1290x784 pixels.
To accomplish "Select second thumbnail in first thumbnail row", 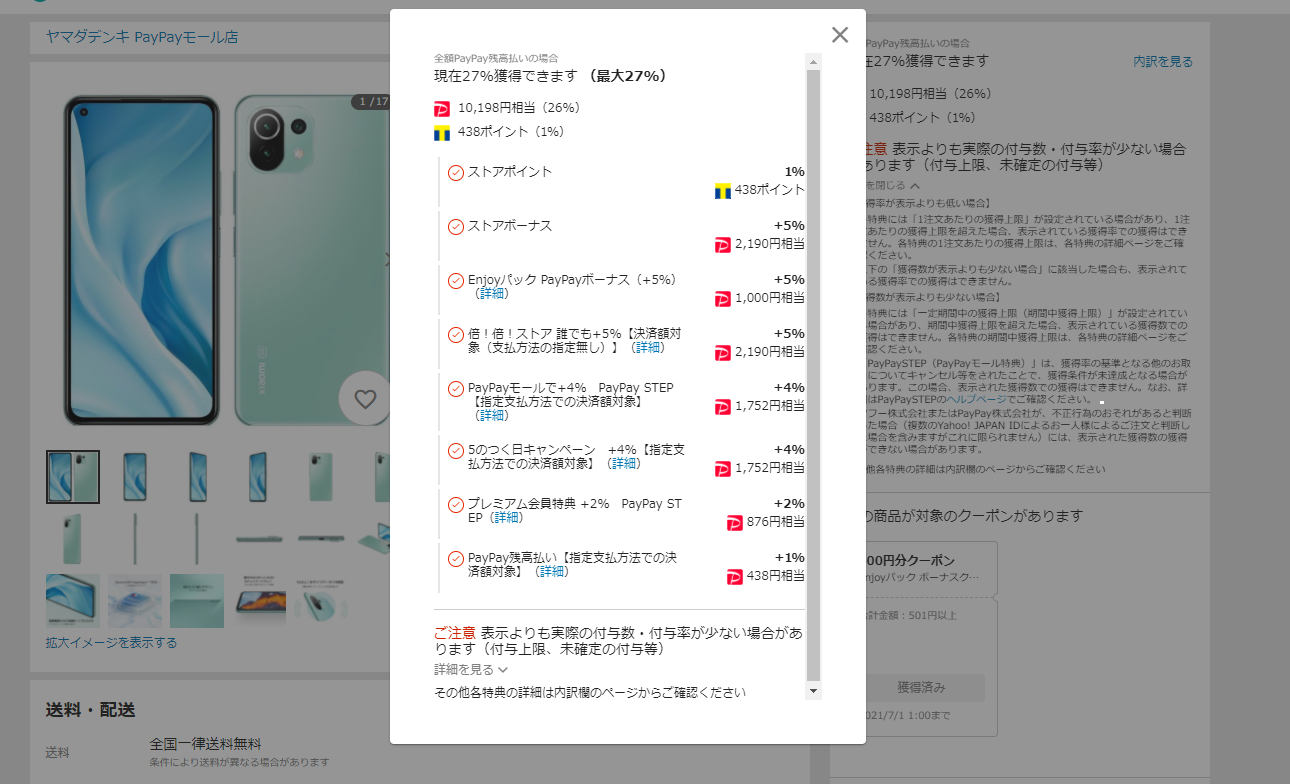I will tap(135, 477).
